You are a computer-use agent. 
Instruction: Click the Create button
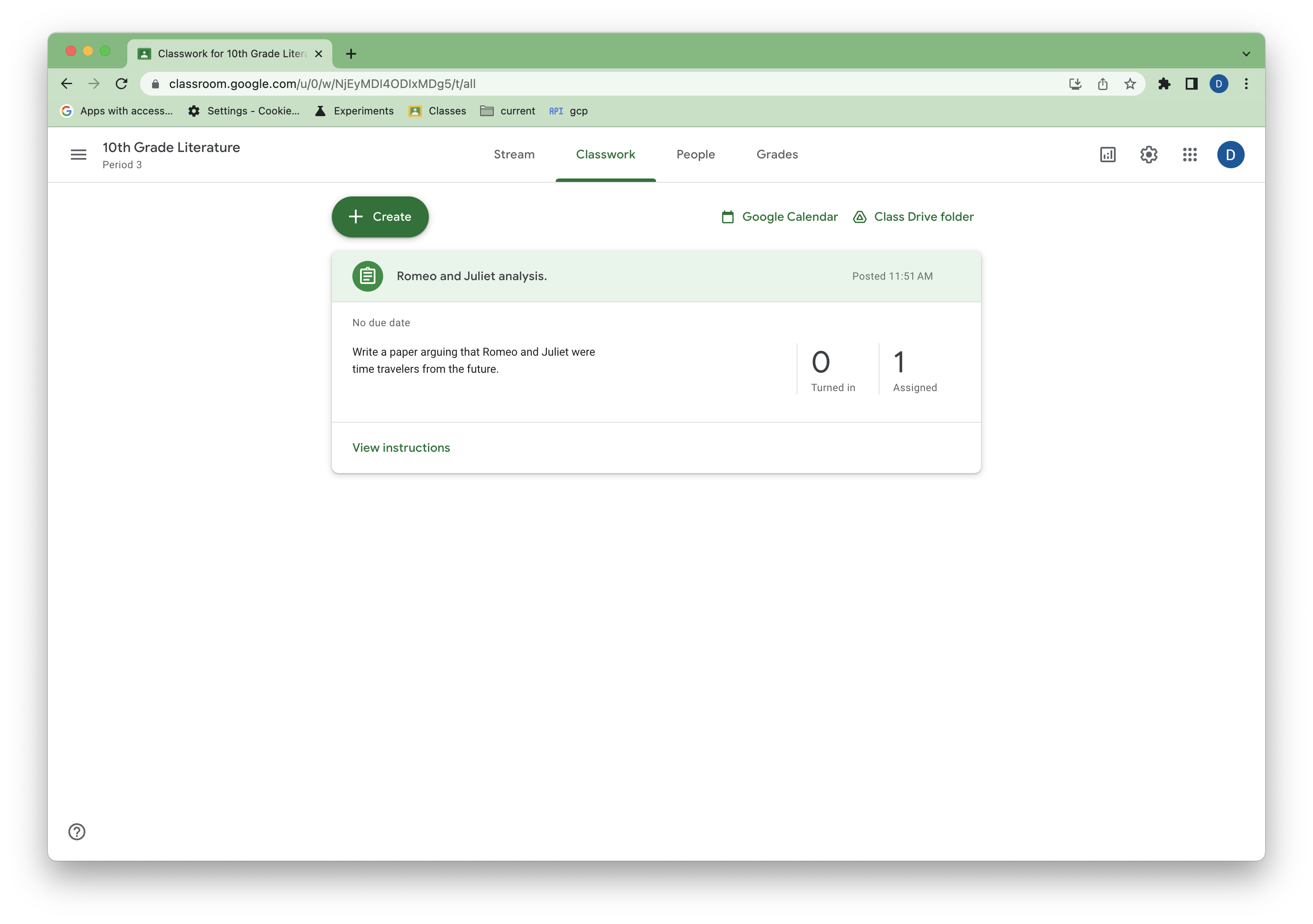tap(380, 216)
